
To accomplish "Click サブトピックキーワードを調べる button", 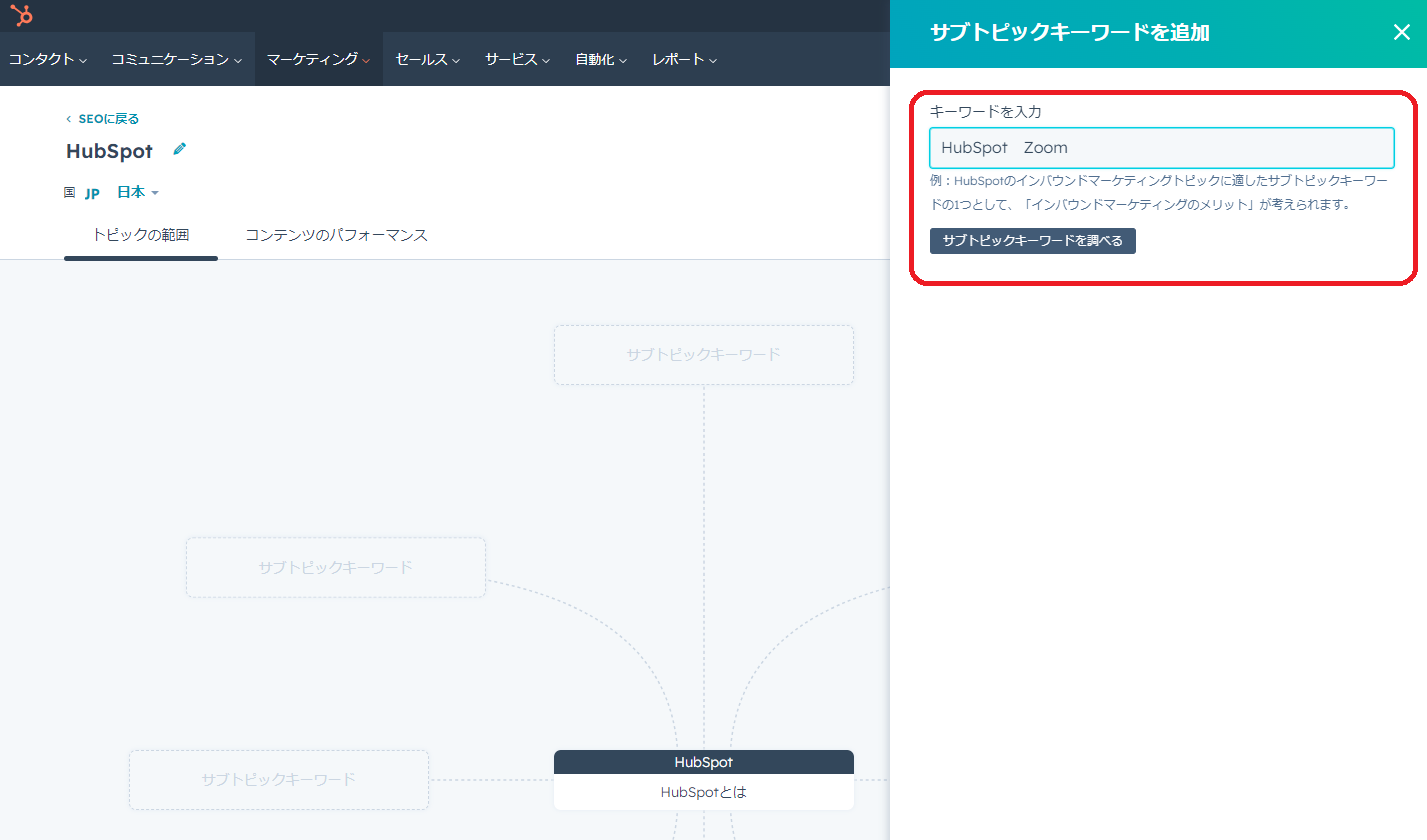I will [x=1032, y=241].
